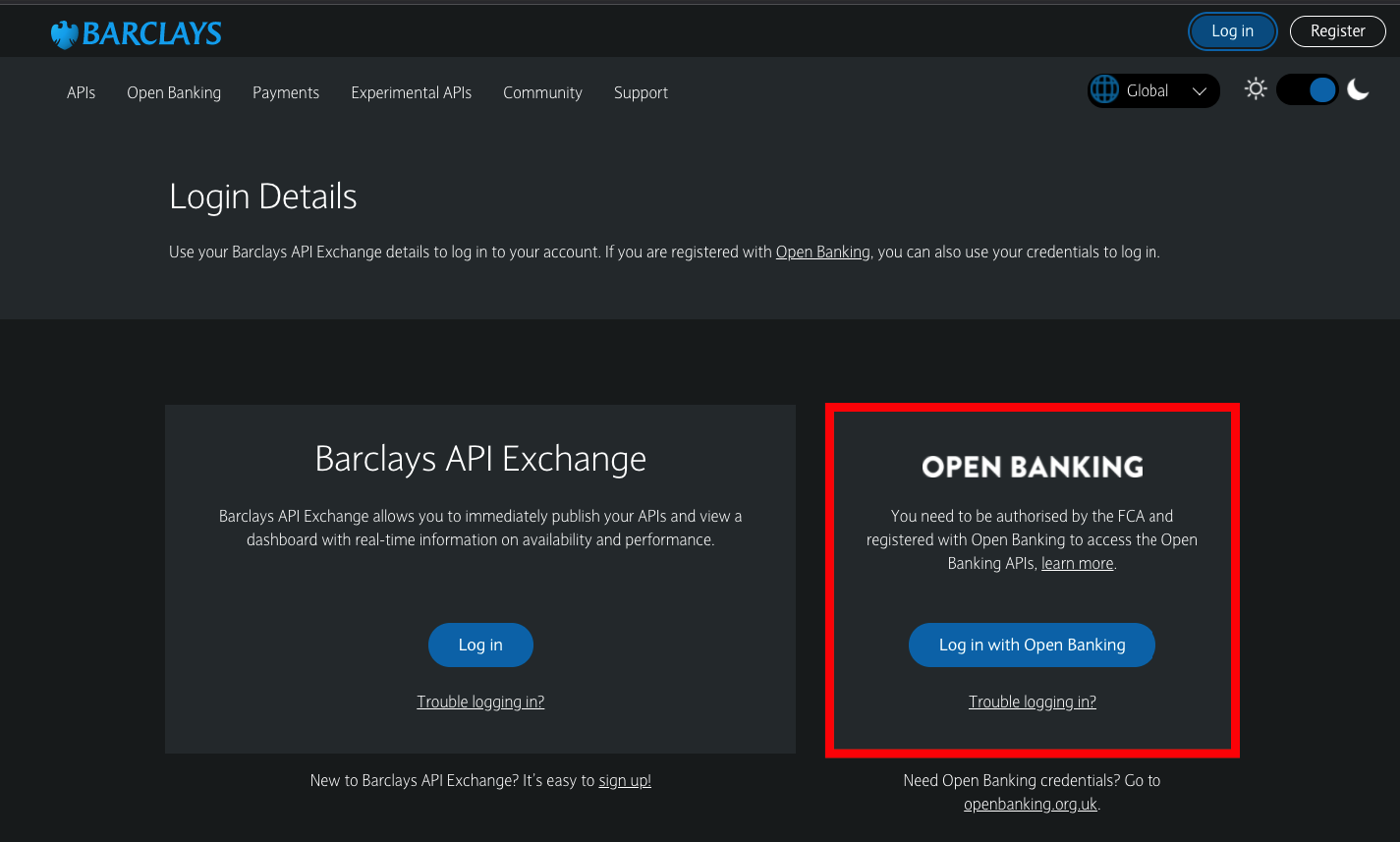Open the Support menu
This screenshot has height=842, width=1400.
click(641, 92)
